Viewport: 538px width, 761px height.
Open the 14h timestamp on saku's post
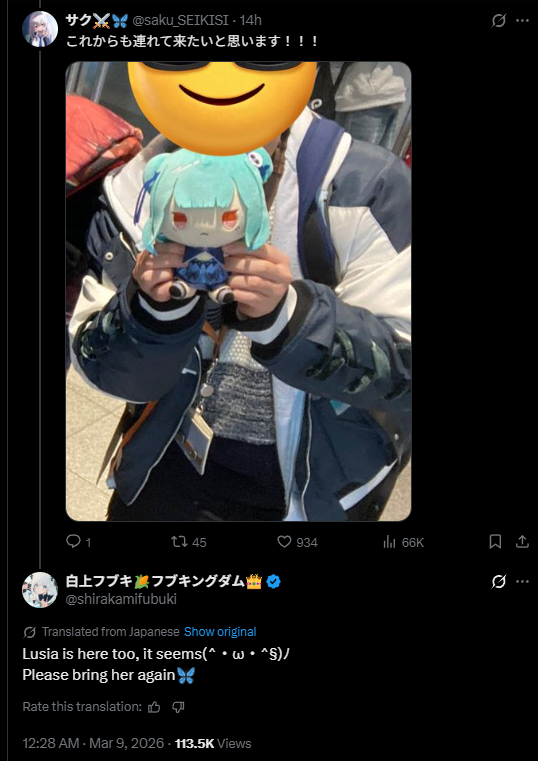coord(251,20)
